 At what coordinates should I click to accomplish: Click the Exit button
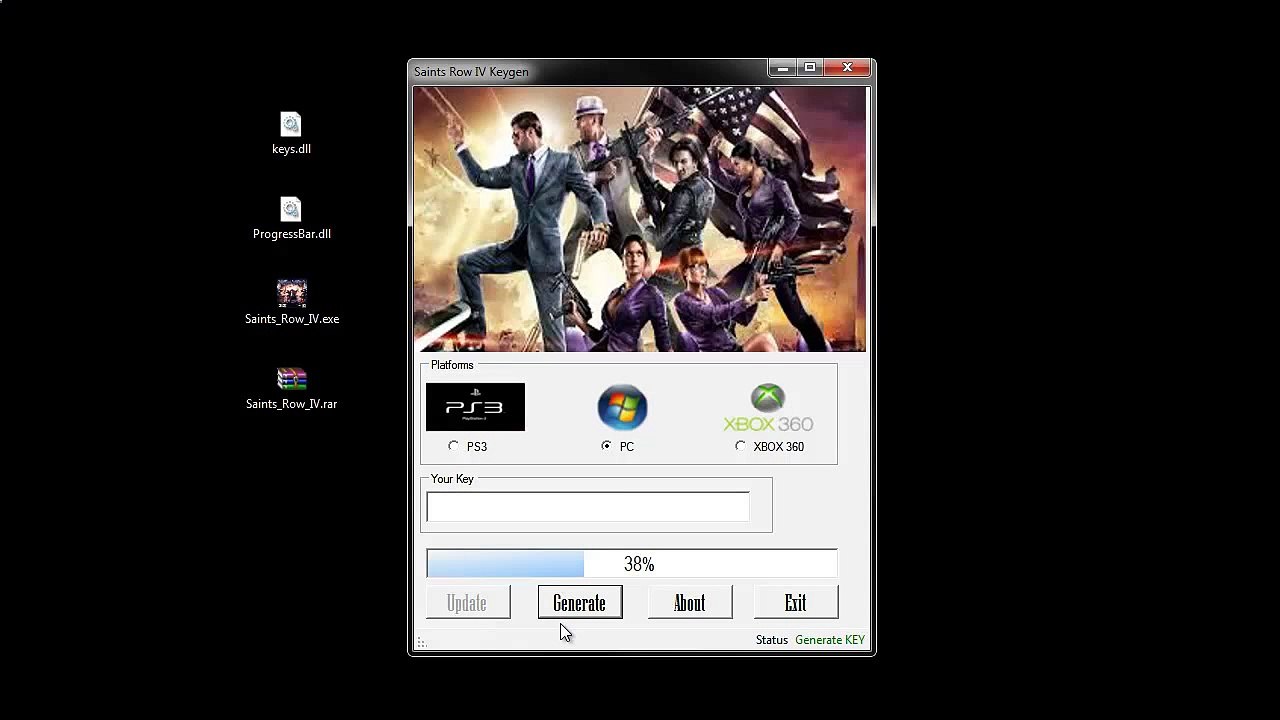click(796, 603)
